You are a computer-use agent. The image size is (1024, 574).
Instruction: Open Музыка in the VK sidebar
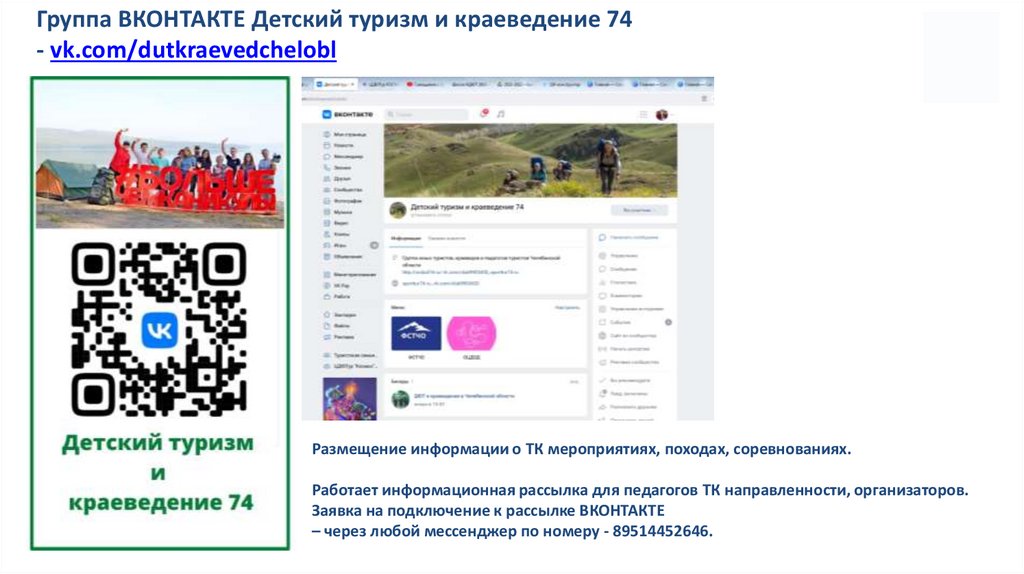pos(339,212)
